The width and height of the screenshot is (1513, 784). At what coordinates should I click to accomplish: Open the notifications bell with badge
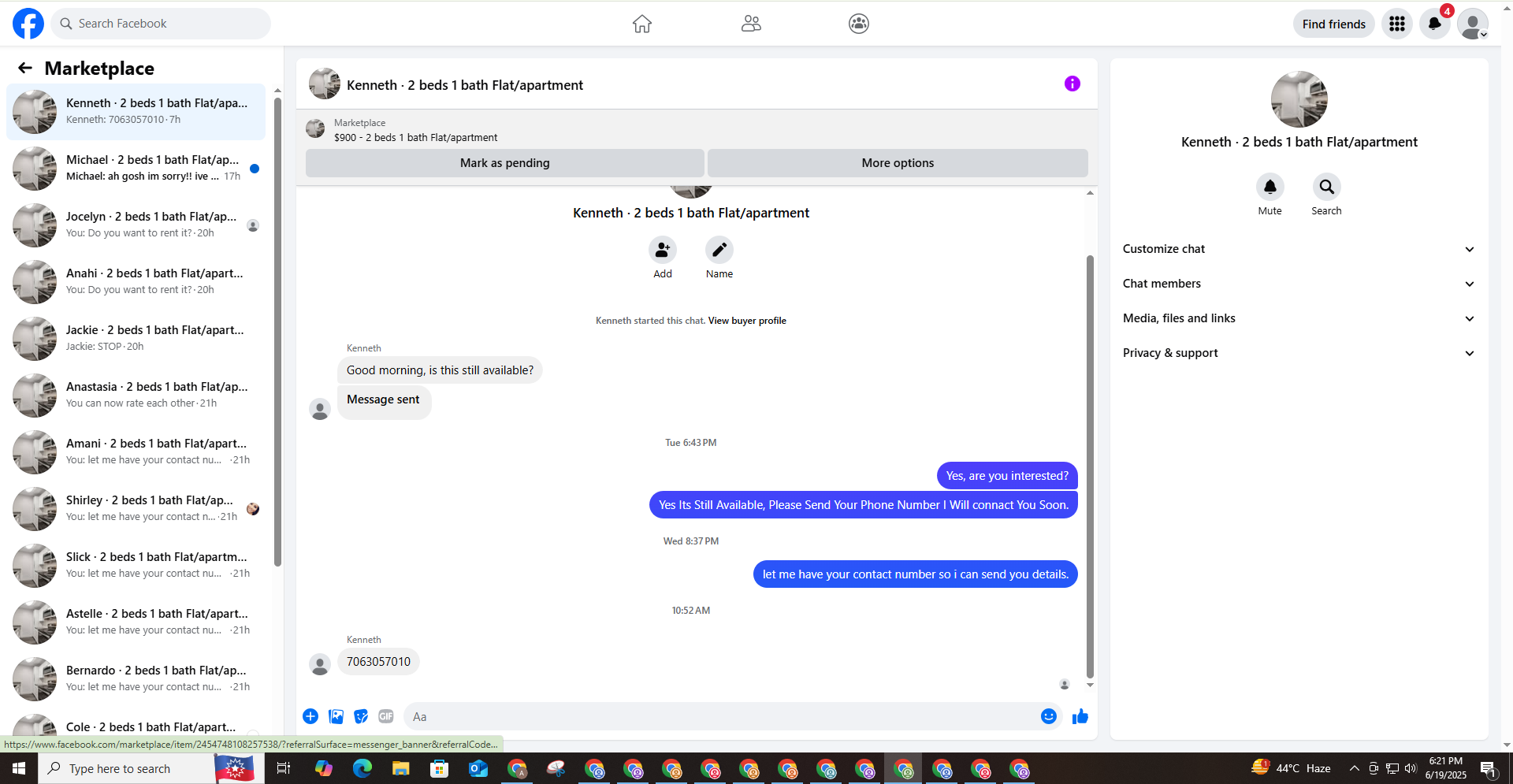pos(1435,24)
